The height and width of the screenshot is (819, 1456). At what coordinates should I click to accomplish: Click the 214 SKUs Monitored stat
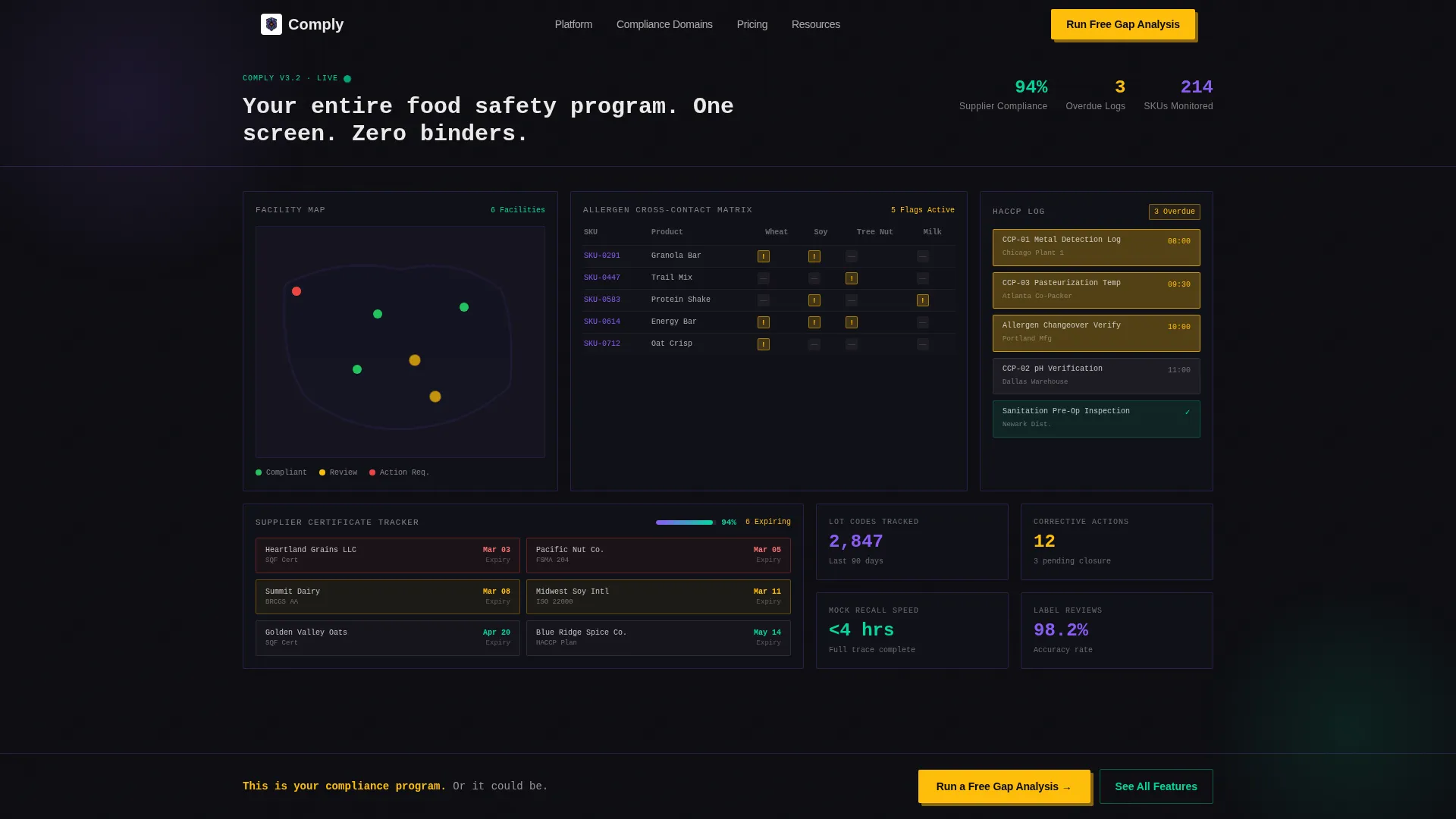coord(1178,95)
